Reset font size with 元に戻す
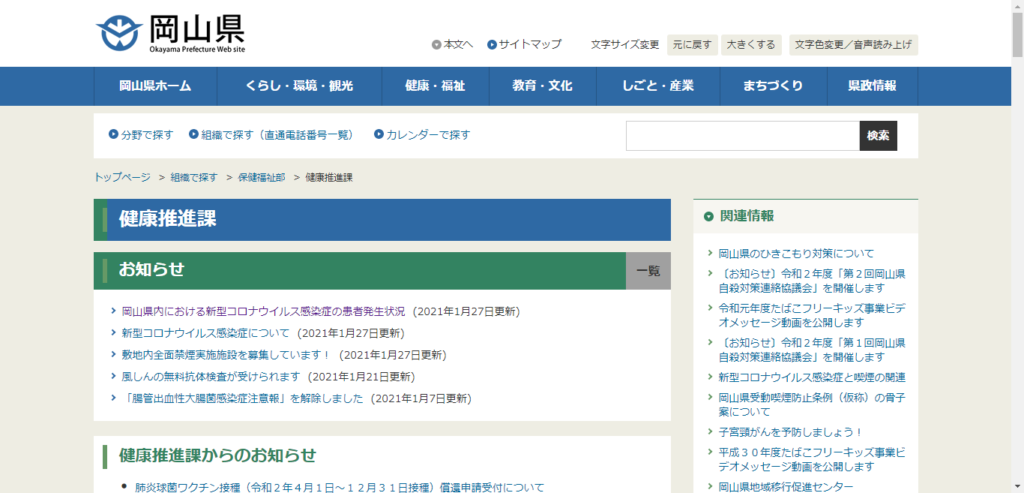The image size is (1024, 493). [692, 44]
